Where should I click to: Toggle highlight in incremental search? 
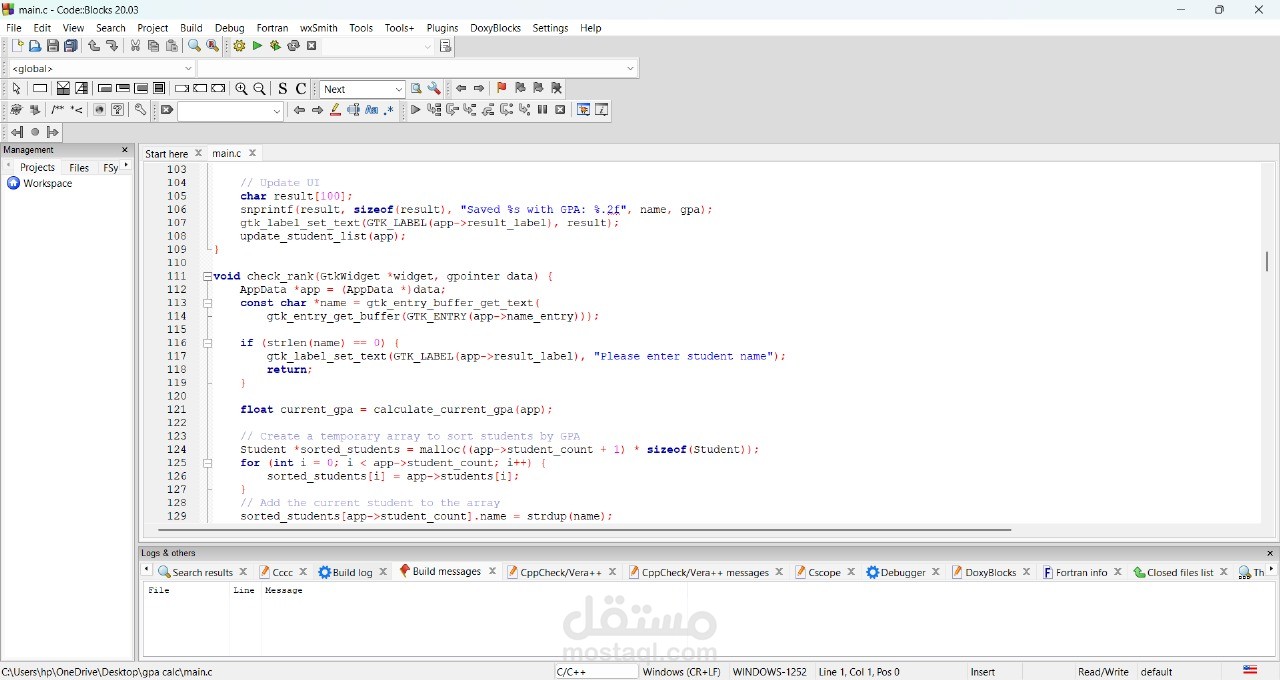(335, 110)
